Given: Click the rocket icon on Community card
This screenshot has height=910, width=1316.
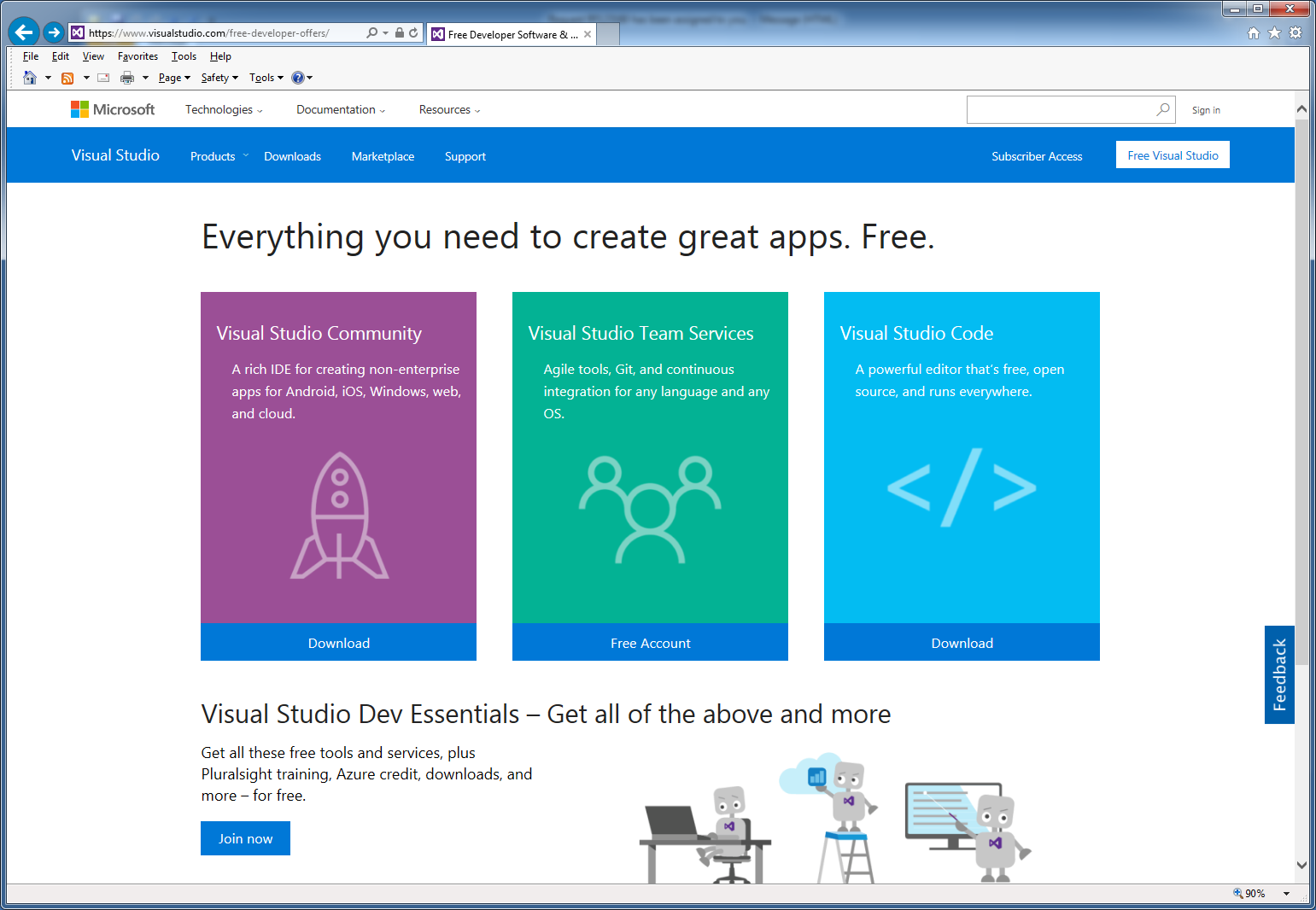Looking at the screenshot, I should pos(340,516).
